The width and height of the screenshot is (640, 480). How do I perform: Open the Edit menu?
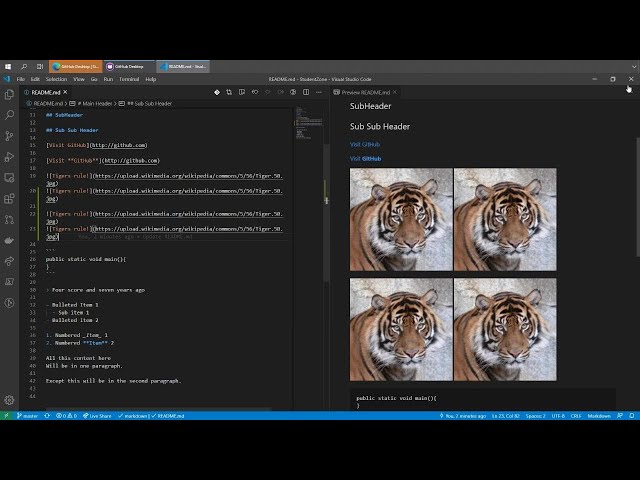(35, 79)
